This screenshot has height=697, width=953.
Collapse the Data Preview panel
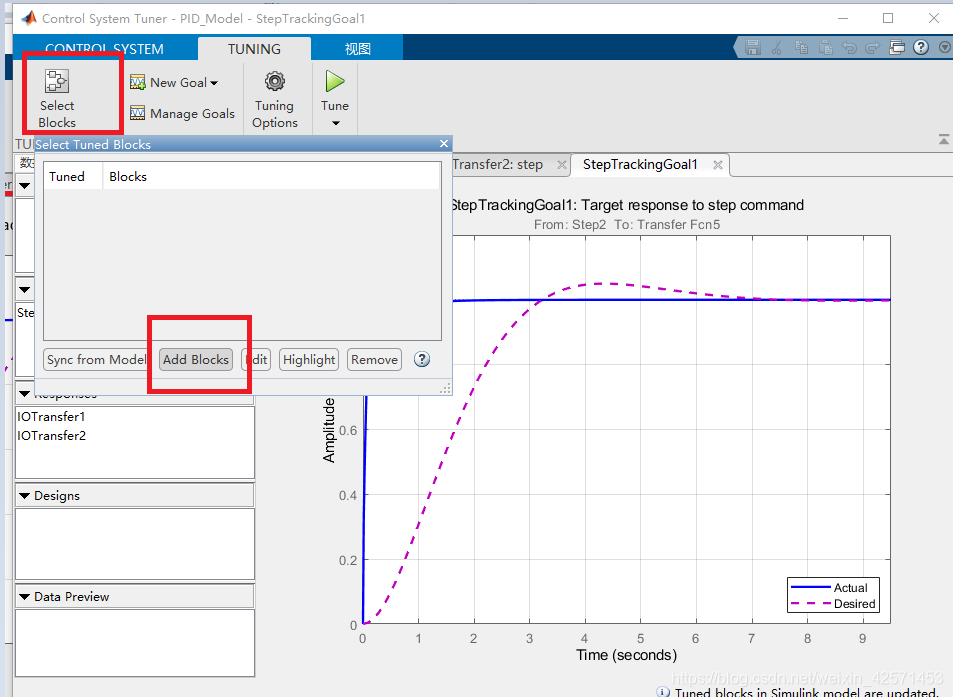coord(24,597)
